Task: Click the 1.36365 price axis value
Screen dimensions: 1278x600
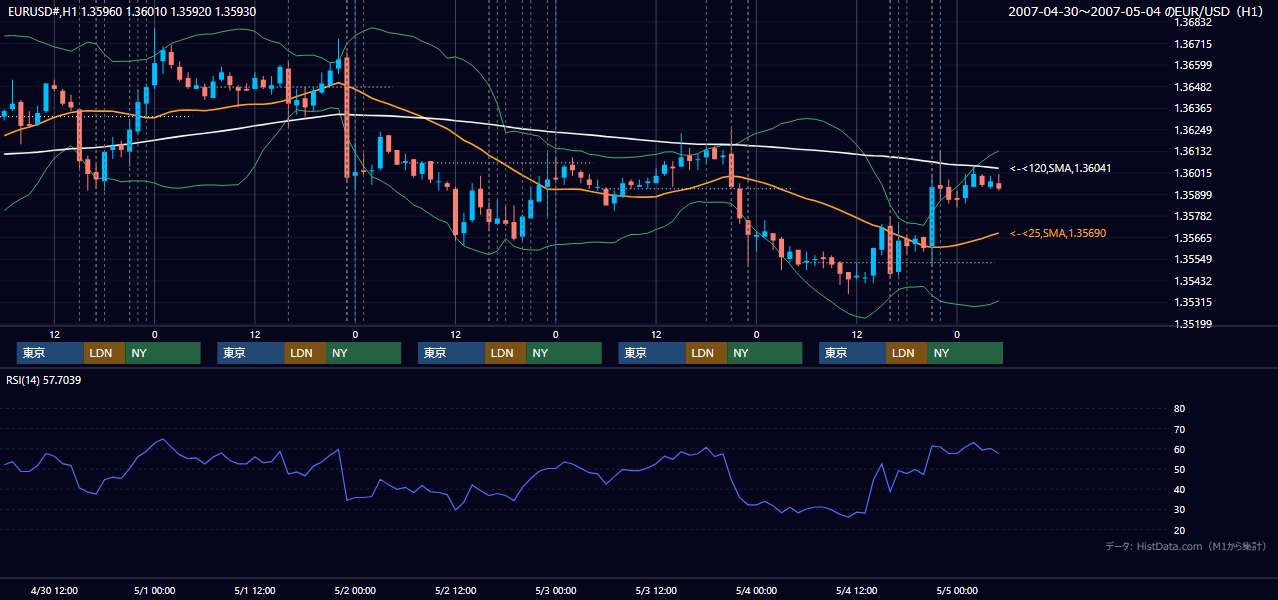Action: pos(1193,108)
